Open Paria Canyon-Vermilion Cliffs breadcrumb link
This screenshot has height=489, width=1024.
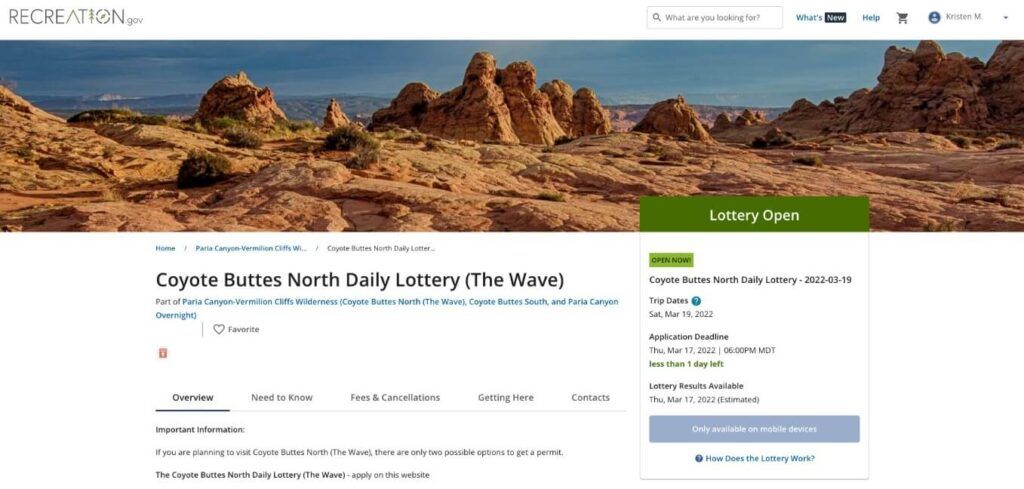(x=251, y=249)
